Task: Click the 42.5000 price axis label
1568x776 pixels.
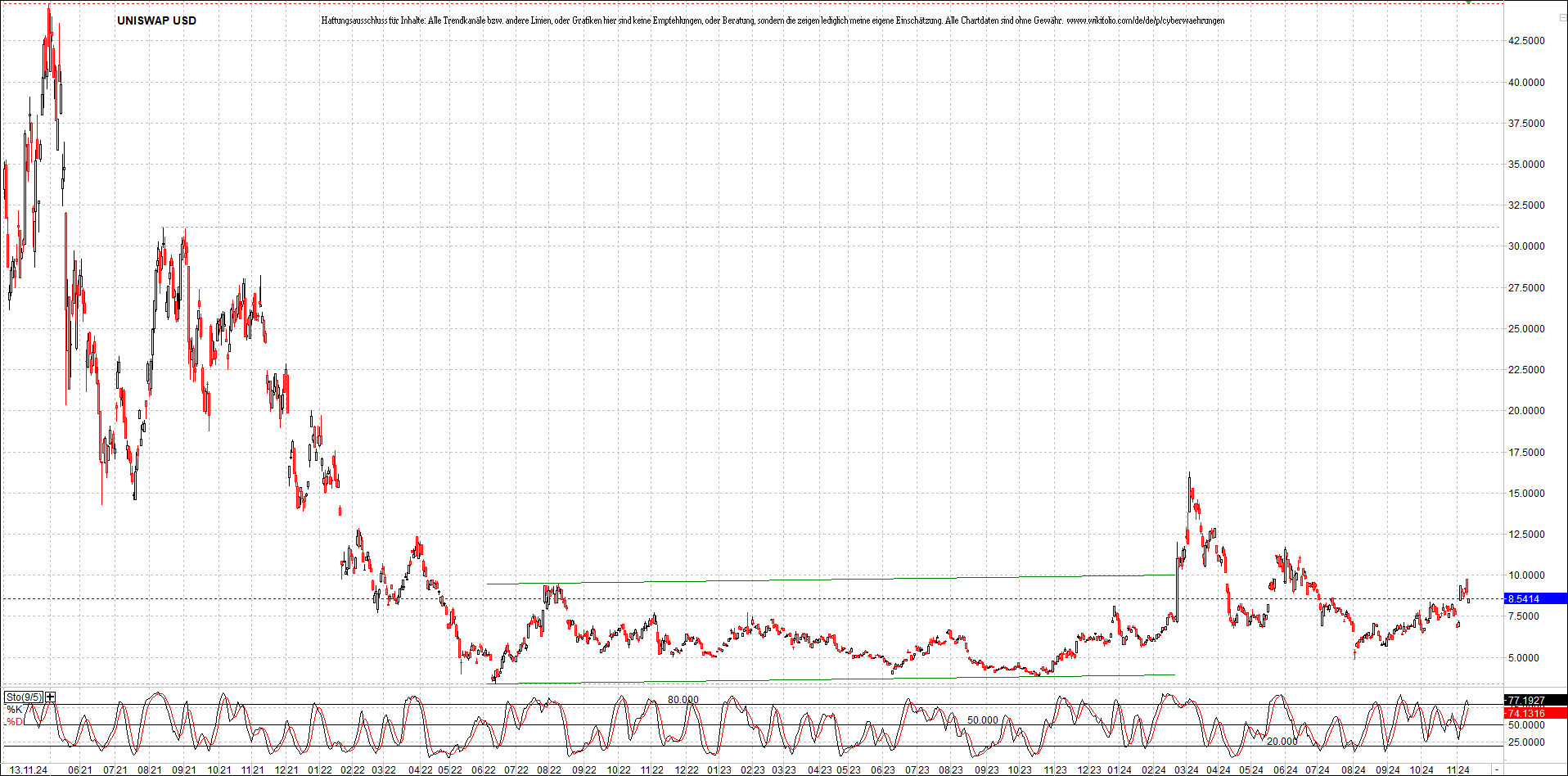Action: coord(1526,40)
